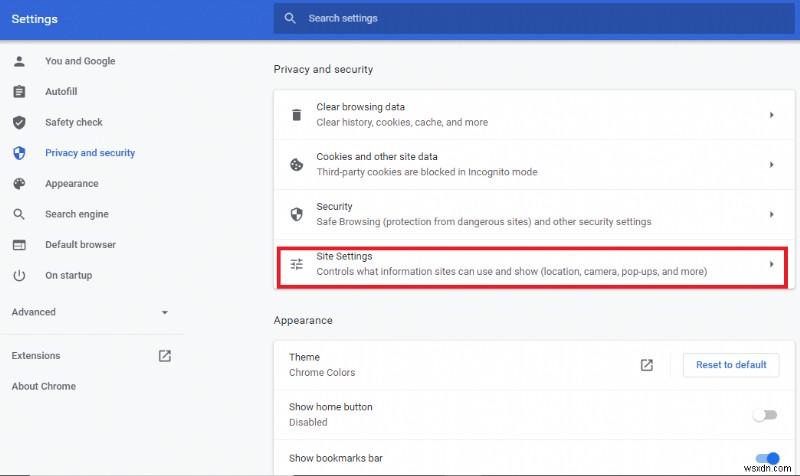Click the Safety check shield icon
The width and height of the screenshot is (800, 476).
coord(19,123)
